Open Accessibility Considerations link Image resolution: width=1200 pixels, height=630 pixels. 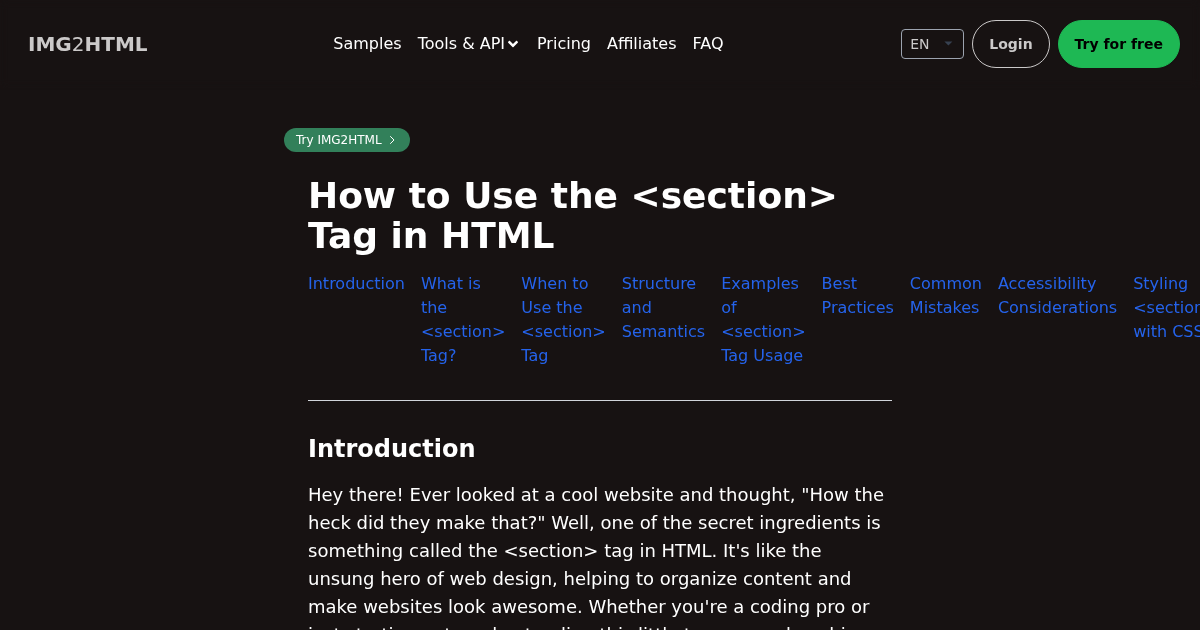click(1056, 296)
